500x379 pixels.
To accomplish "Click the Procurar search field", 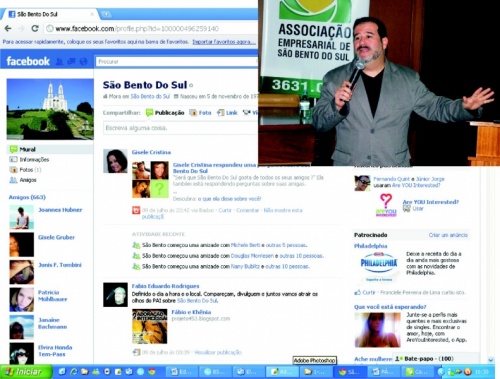I will pyautogui.click(x=177, y=62).
